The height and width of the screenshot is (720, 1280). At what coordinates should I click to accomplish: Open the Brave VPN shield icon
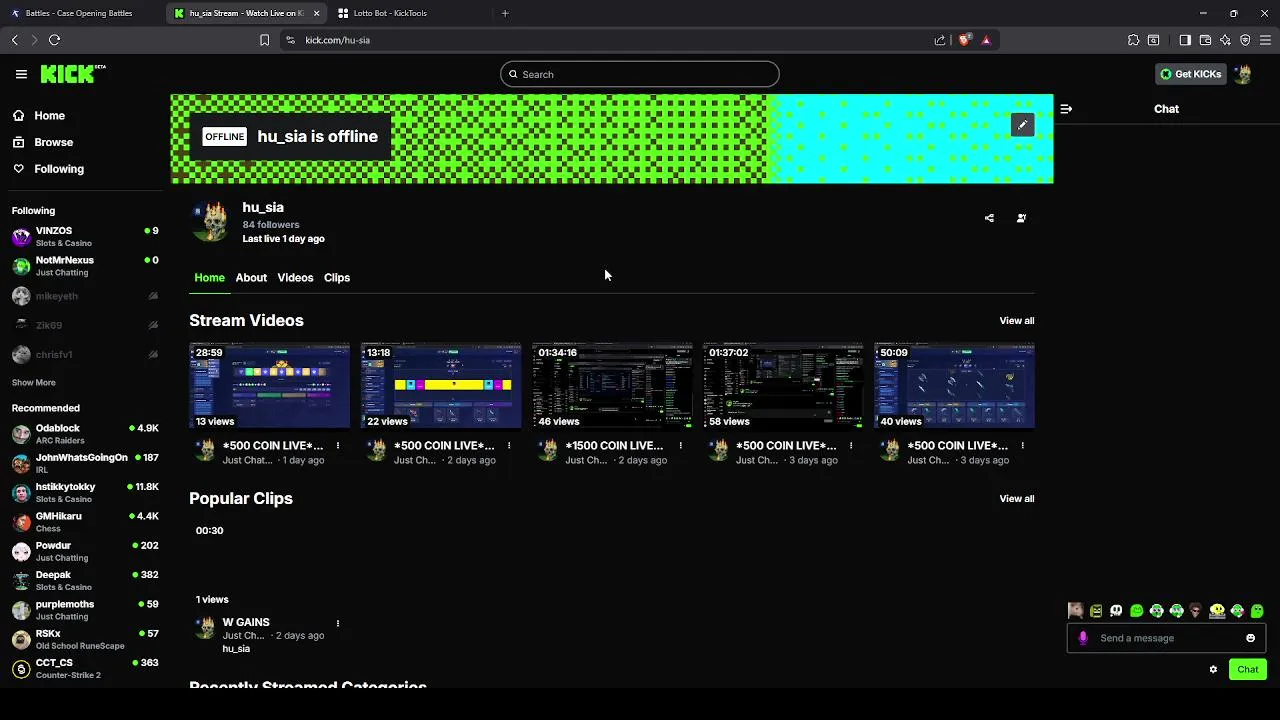(1245, 40)
